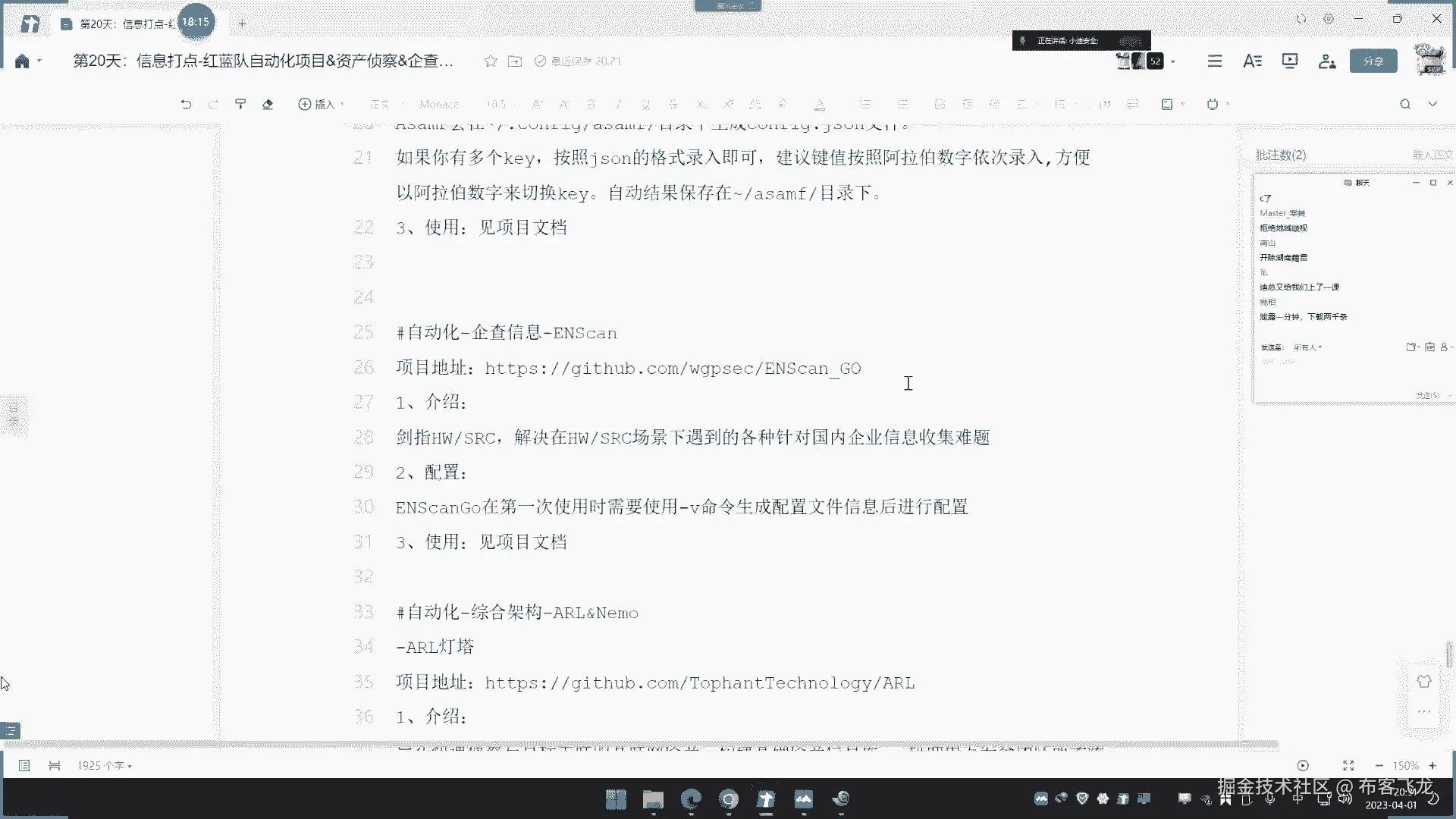Open Edge browser in taskbar
This screenshot has height=819, width=1456.
pyautogui.click(x=691, y=799)
